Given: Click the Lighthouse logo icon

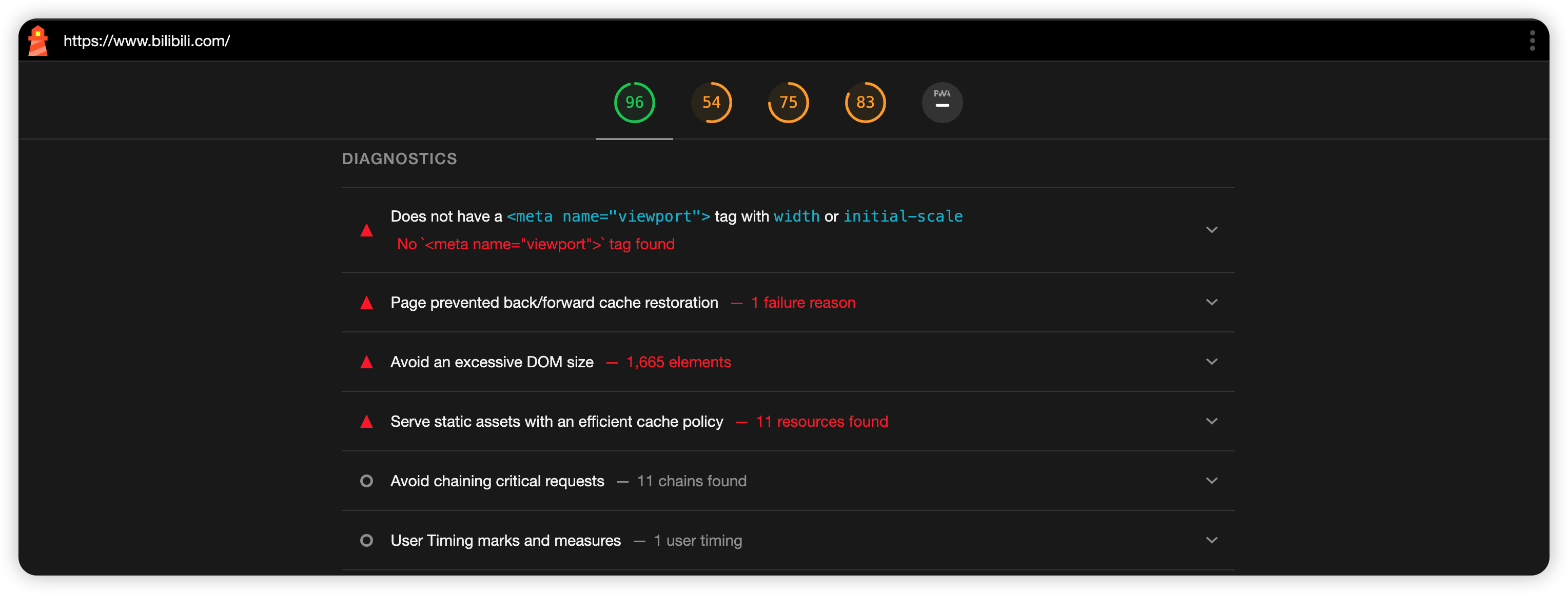Looking at the screenshot, I should (x=38, y=41).
